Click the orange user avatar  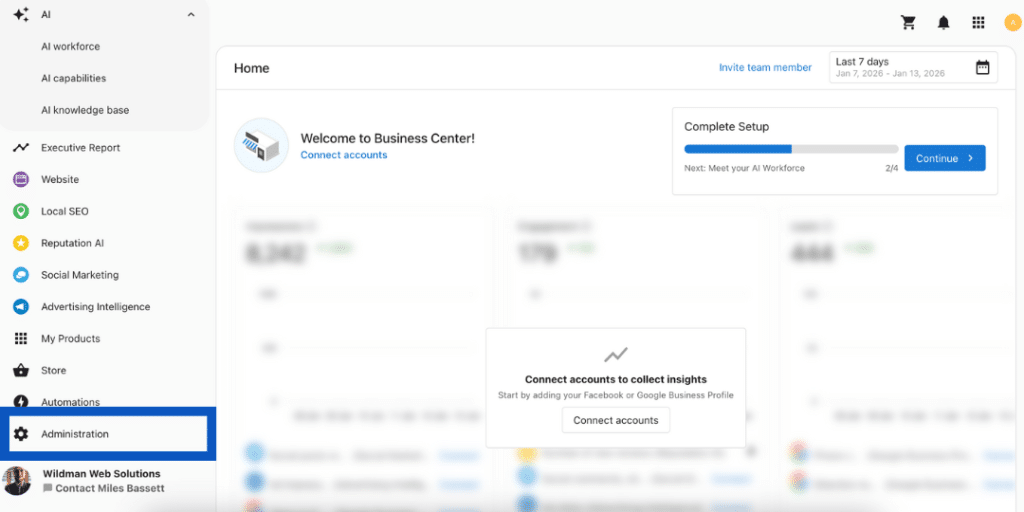click(1012, 22)
